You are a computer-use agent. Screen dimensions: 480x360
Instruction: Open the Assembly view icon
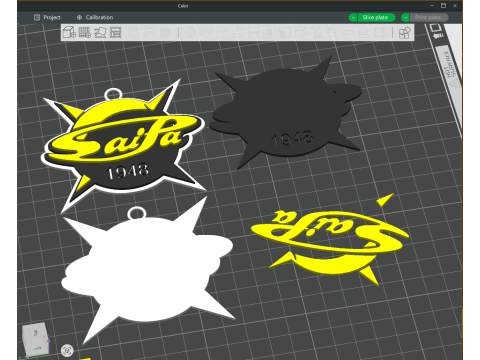[x=405, y=33]
